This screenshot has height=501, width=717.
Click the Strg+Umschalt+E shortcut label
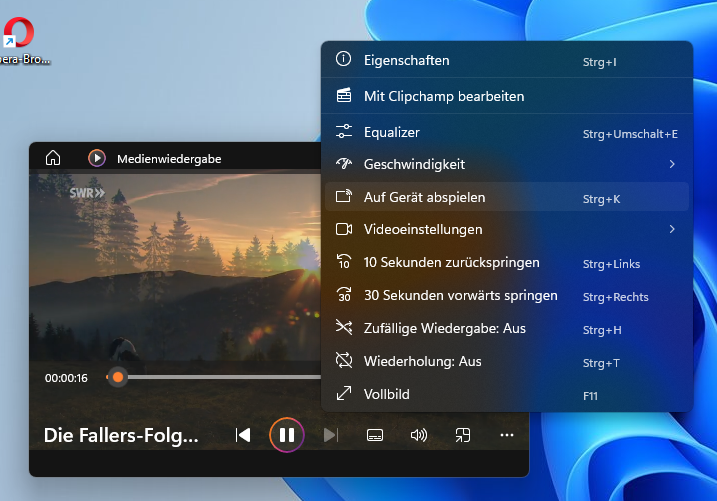630,134
